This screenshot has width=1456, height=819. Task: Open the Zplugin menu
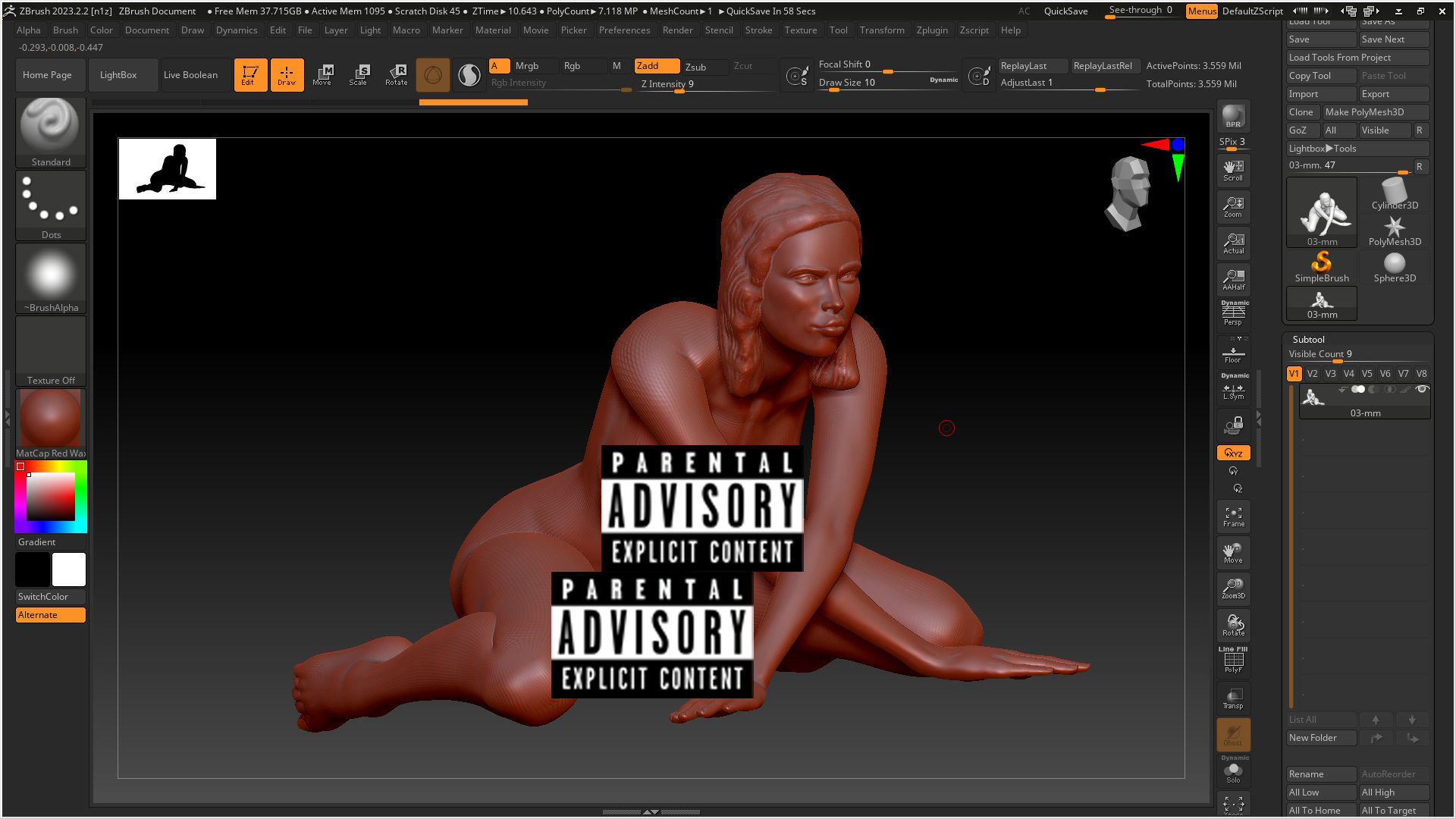[932, 30]
